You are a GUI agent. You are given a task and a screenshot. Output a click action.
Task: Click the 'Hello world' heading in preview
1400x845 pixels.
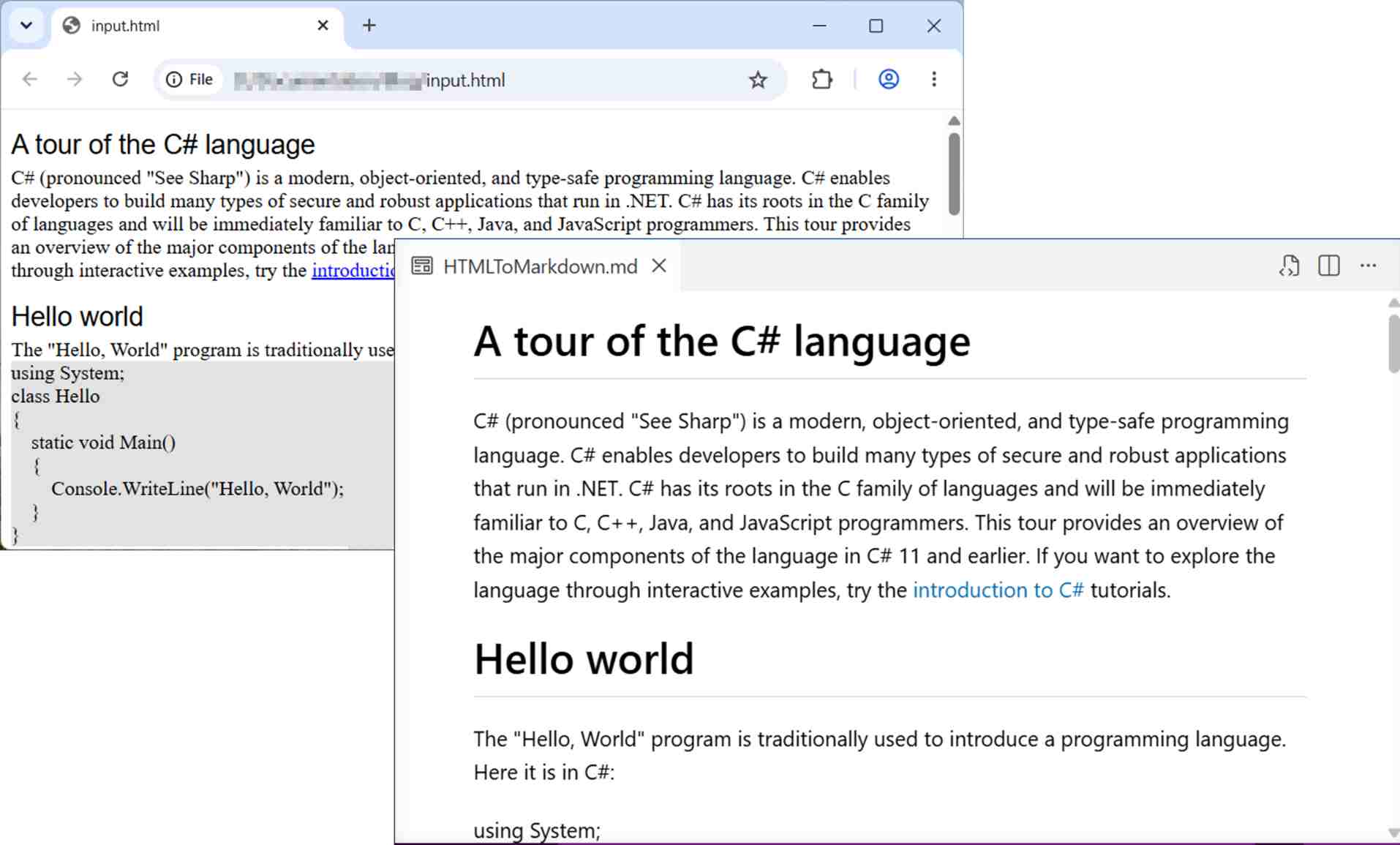click(x=584, y=658)
